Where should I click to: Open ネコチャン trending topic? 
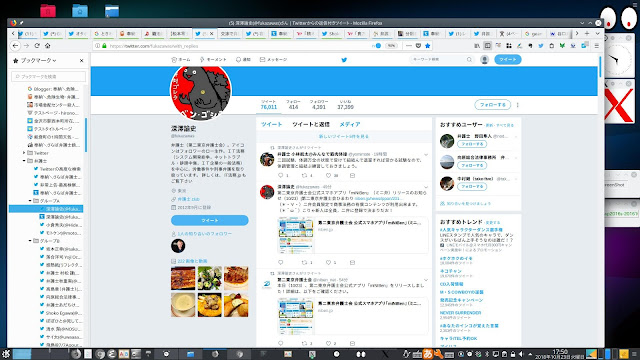[x=451, y=271]
